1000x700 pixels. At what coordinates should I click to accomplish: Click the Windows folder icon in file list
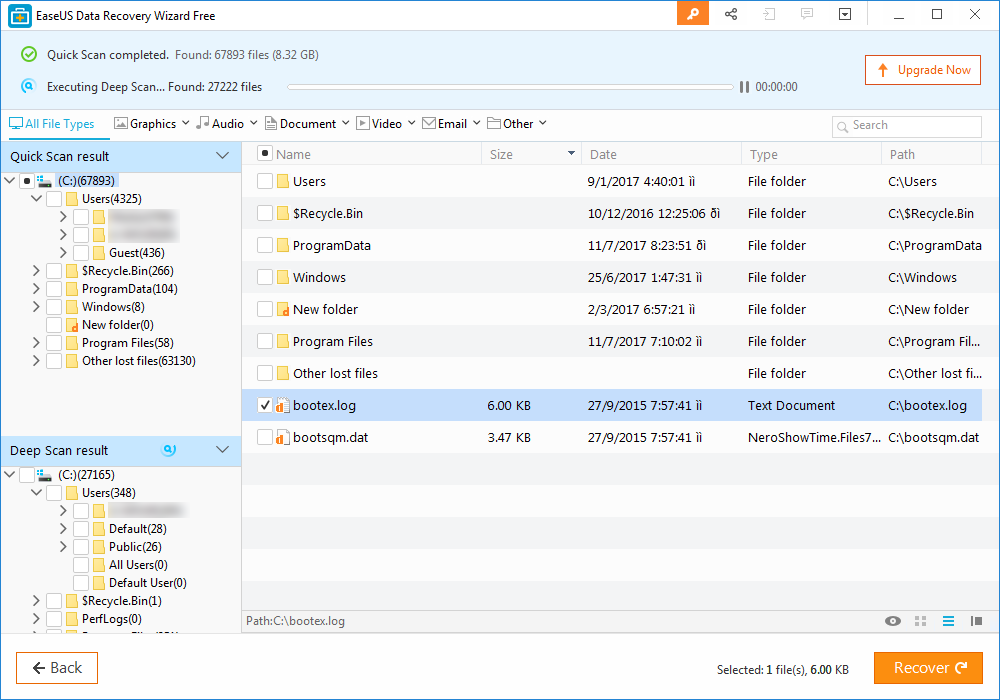[283, 277]
